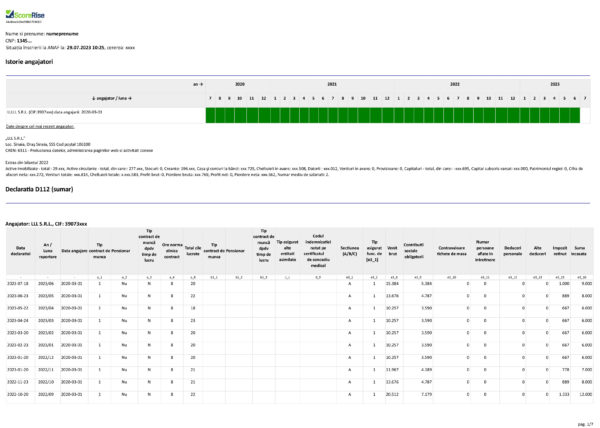The width and height of the screenshot is (600, 428).
Task: Click the CNP 1345 line
Action: (x=19, y=41)
